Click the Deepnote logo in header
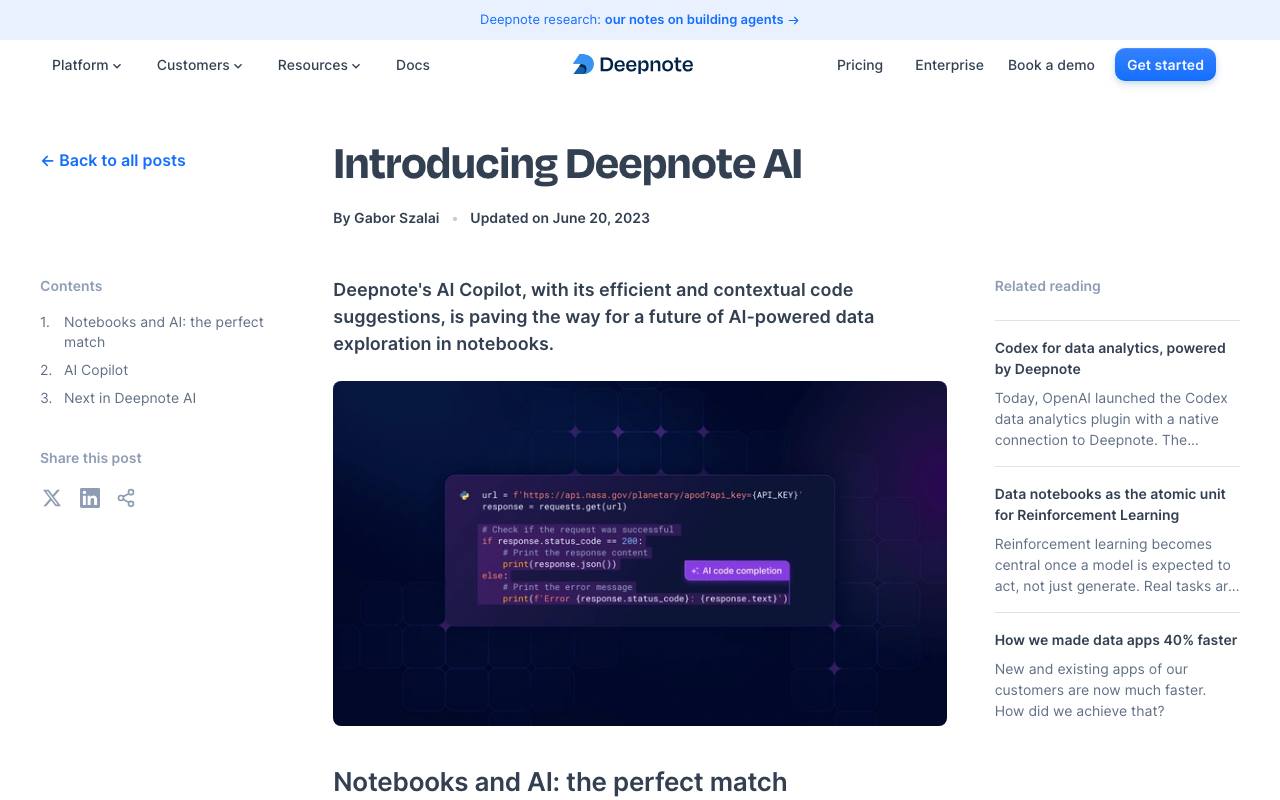This screenshot has width=1280, height=800. click(x=633, y=65)
